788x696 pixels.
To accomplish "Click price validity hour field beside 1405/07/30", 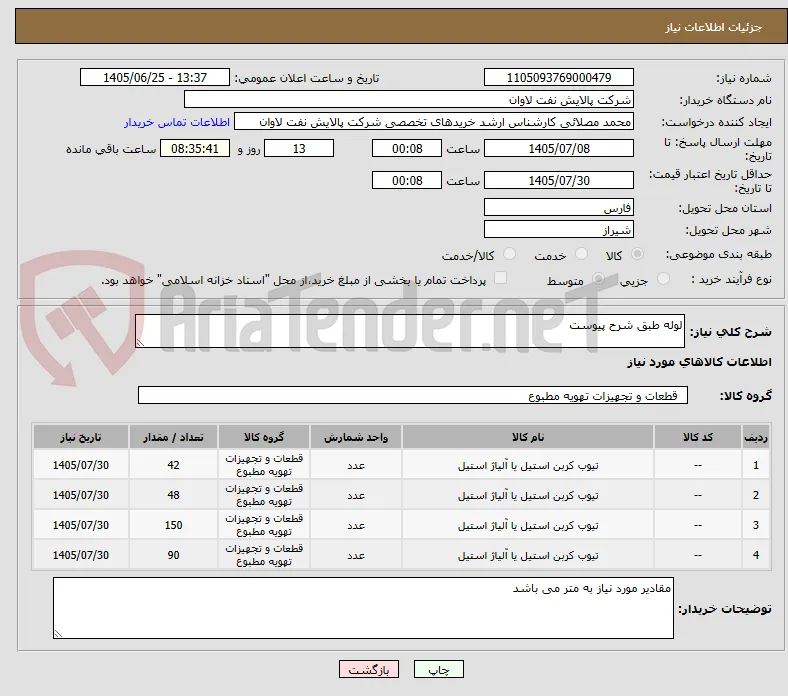I will [407, 180].
